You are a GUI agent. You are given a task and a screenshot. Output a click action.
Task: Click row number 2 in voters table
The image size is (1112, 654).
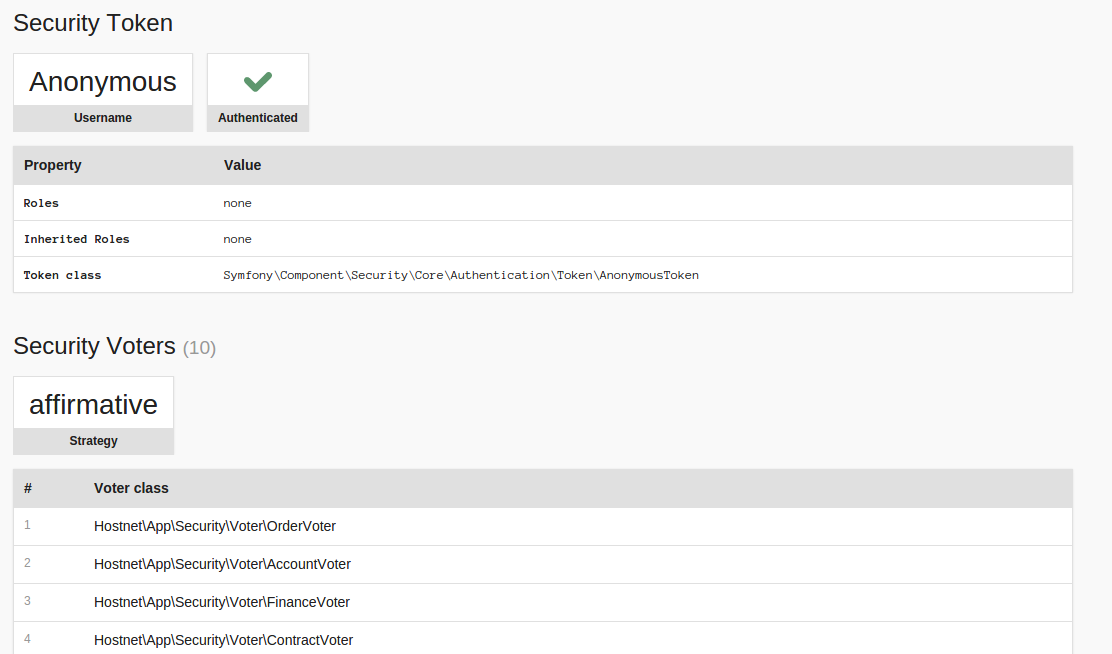[x=27, y=563]
